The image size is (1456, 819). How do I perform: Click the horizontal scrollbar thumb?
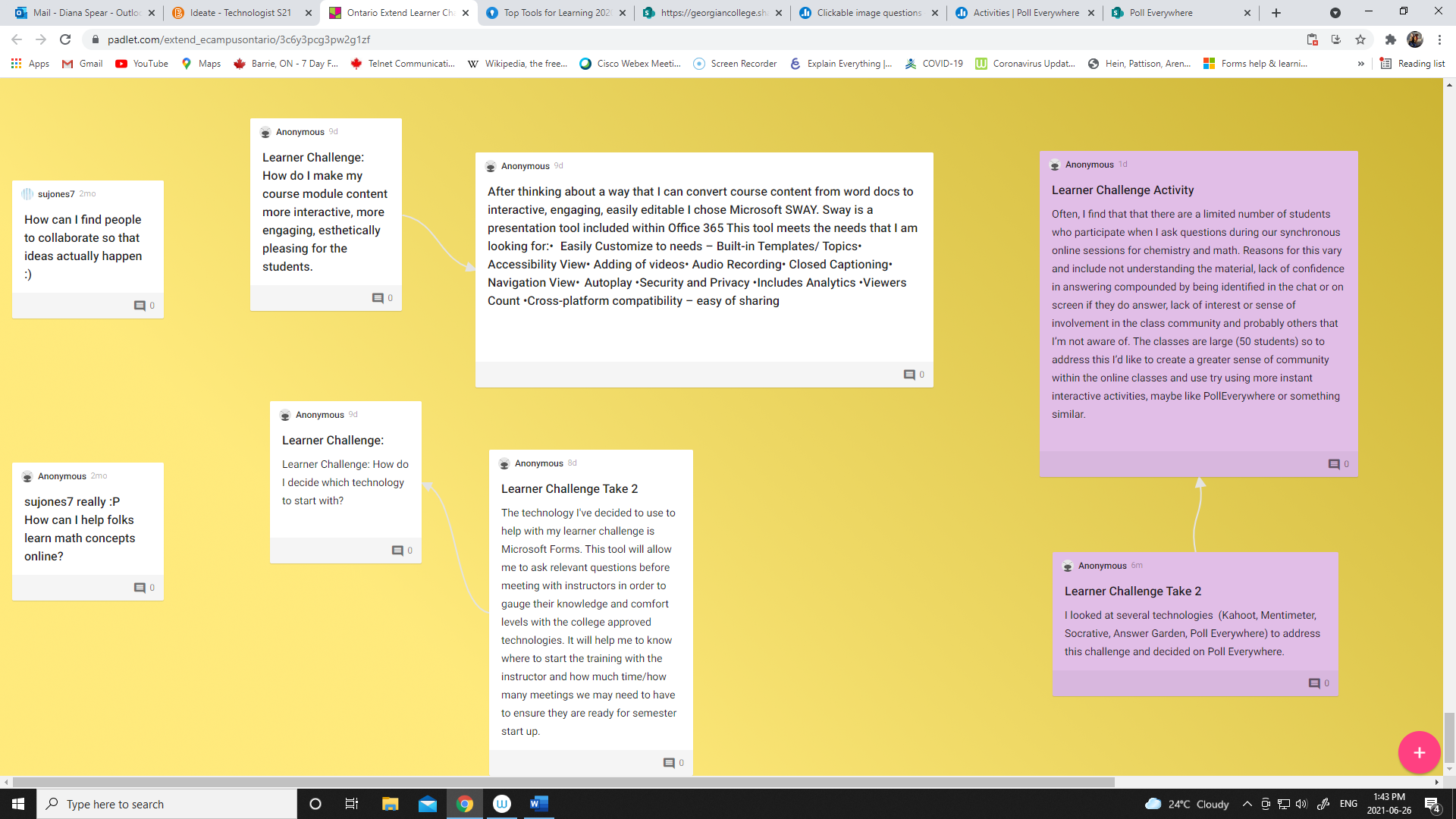(x=563, y=782)
